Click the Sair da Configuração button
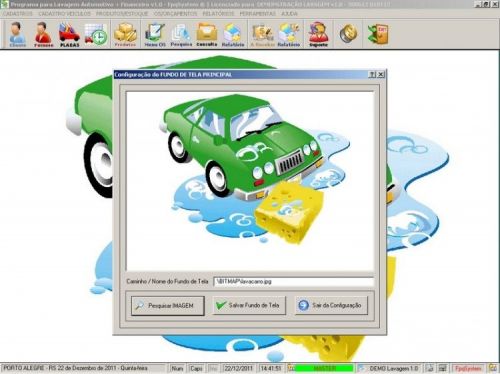Screen dimensions: 500x374 pyautogui.click(x=331, y=305)
